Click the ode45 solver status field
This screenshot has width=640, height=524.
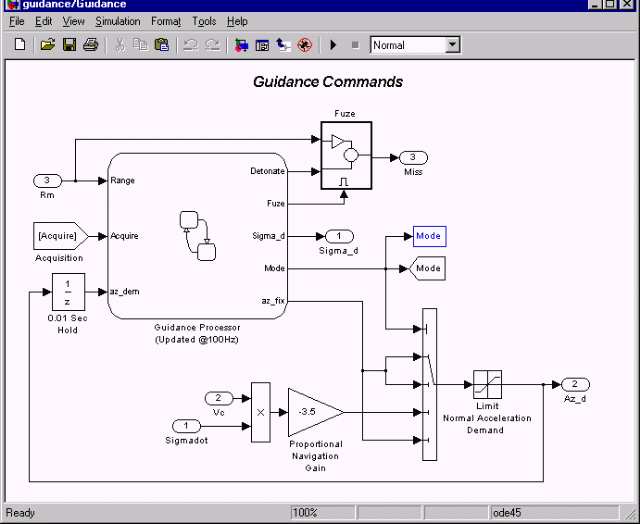click(554, 513)
